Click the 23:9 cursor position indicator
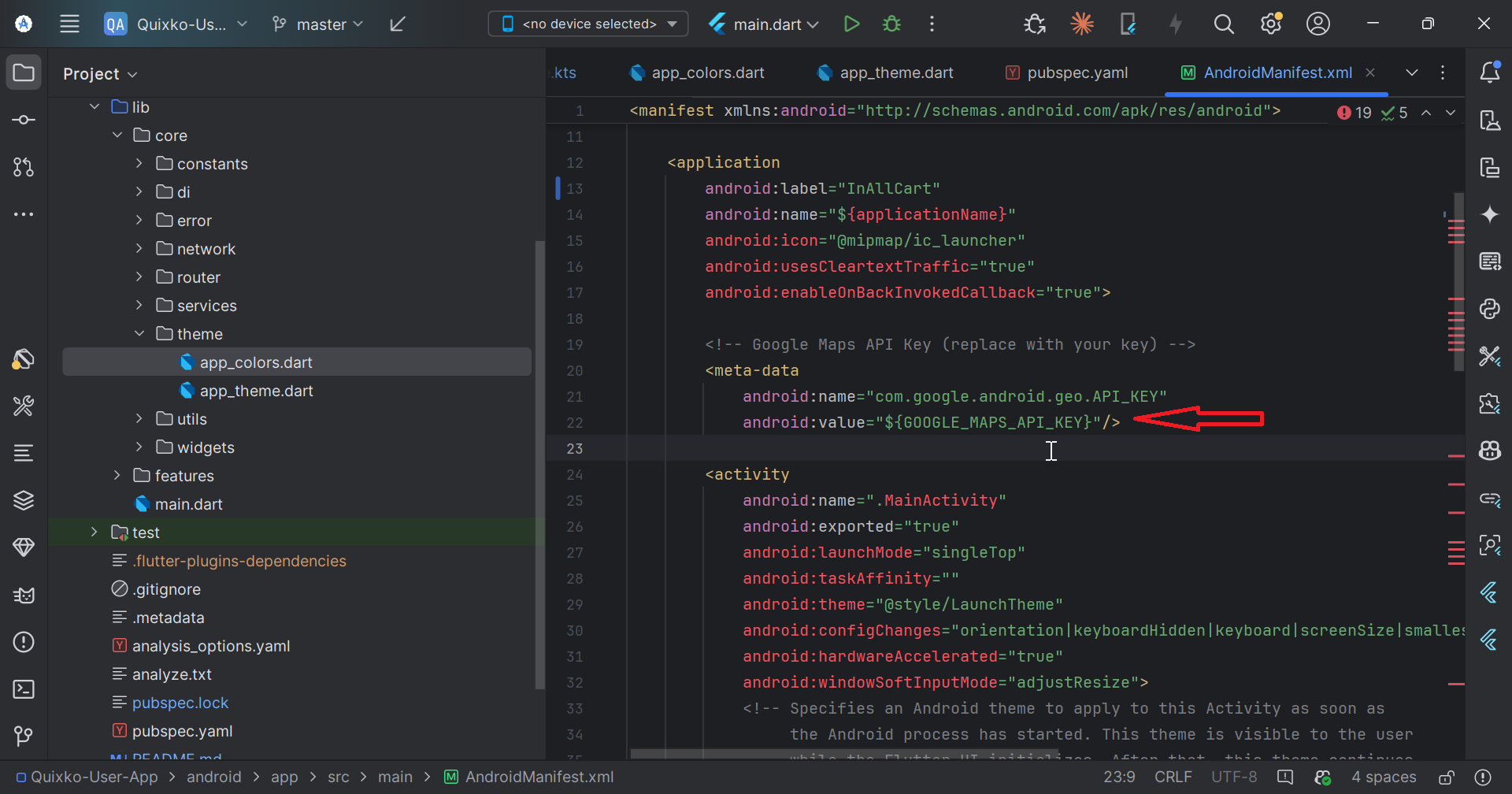 1119,777
